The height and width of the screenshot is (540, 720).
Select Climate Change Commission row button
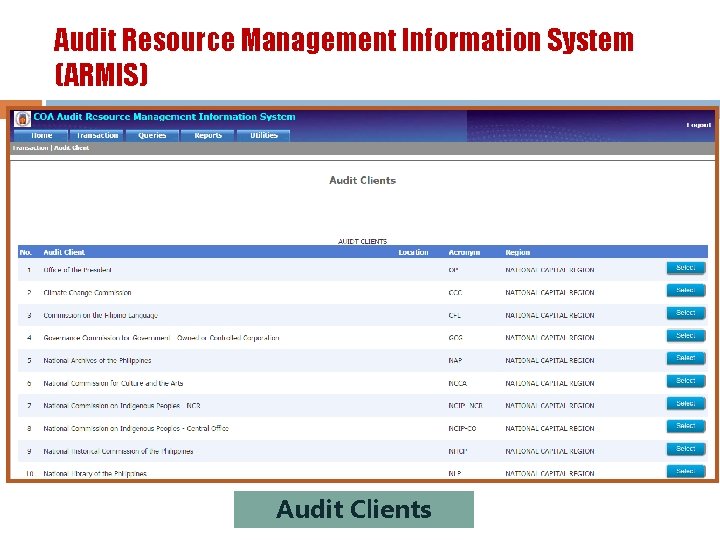[x=686, y=290]
